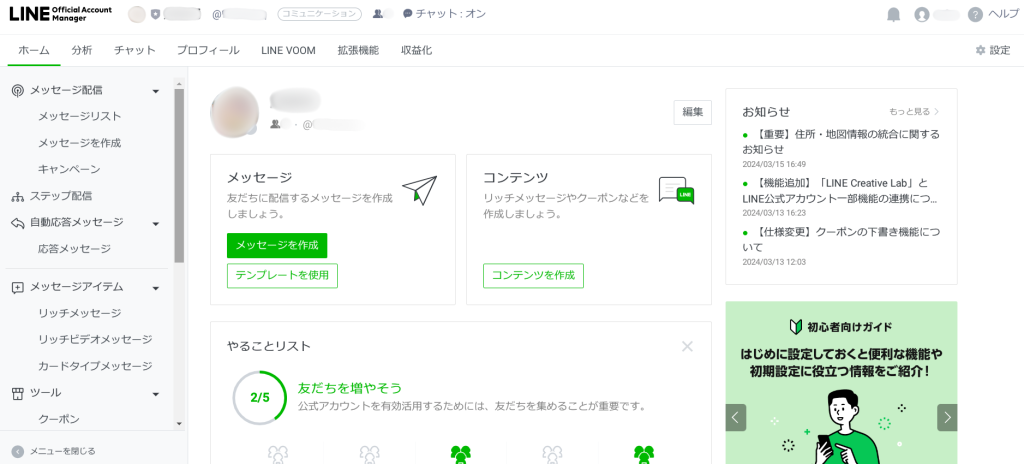Close the やることリスト card with X
The height and width of the screenshot is (464, 1024).
pos(687,346)
